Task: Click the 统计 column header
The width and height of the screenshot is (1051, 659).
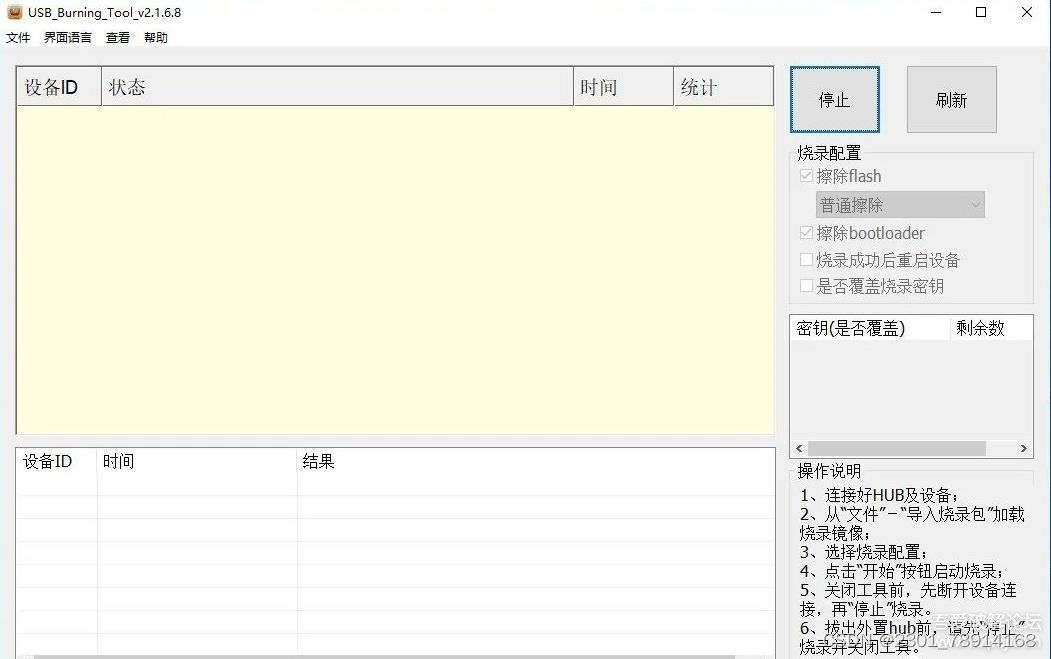Action: (x=723, y=86)
